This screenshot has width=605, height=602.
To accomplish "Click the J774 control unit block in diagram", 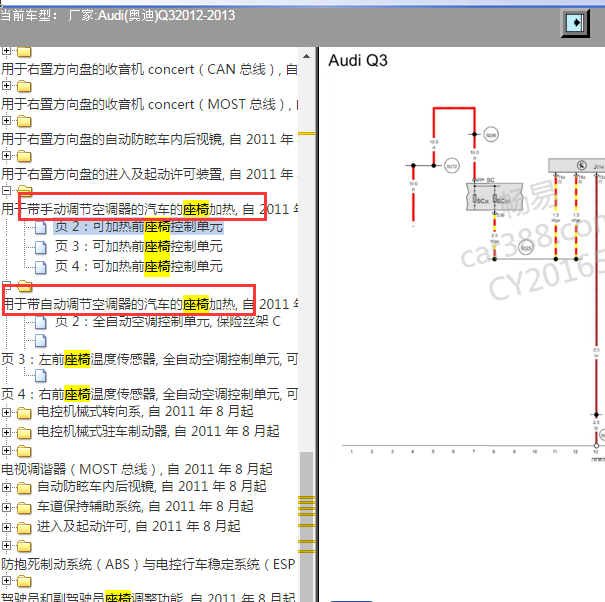I will (577, 166).
